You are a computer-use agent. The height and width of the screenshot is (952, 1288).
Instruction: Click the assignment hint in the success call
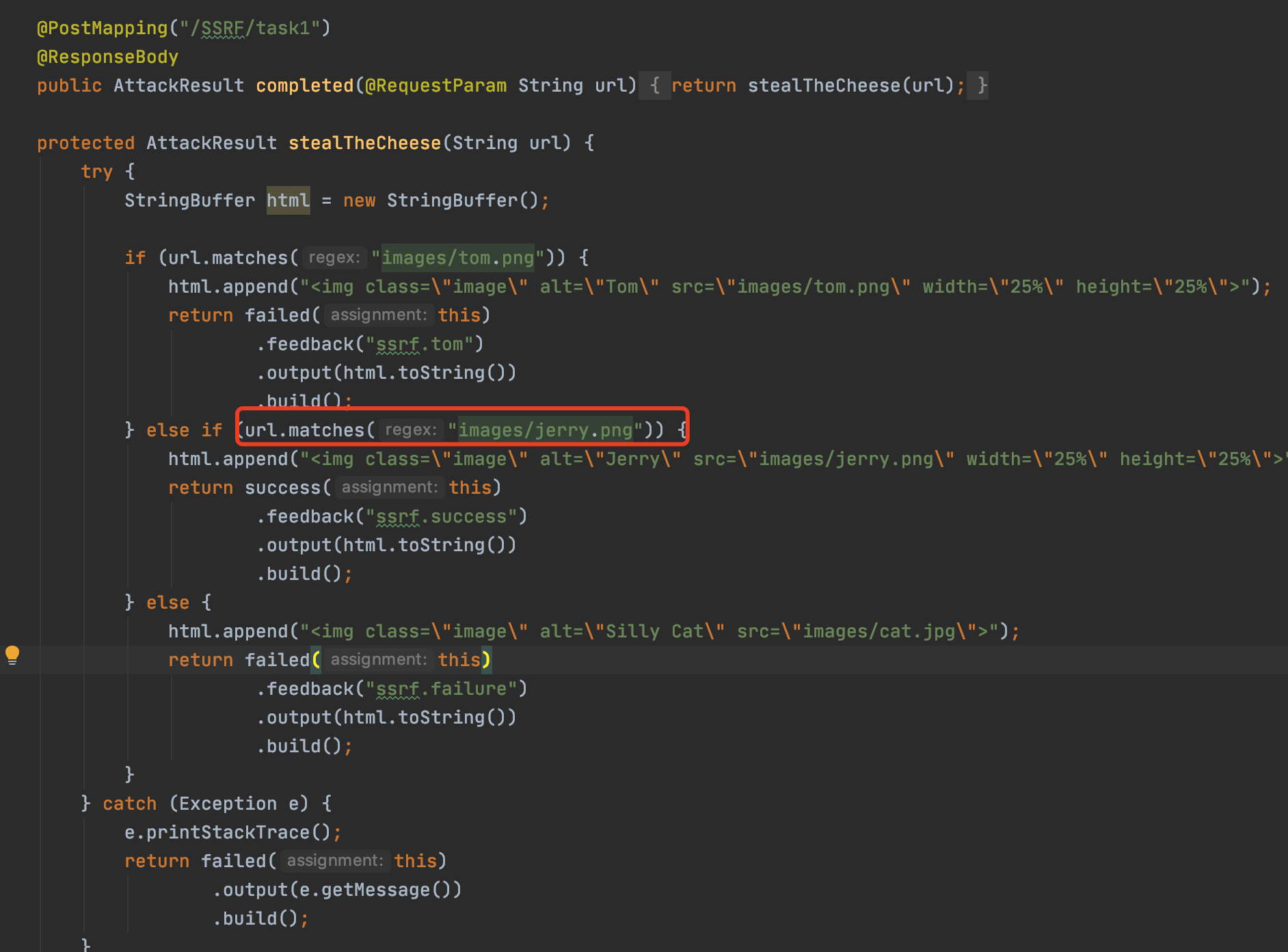point(389,488)
